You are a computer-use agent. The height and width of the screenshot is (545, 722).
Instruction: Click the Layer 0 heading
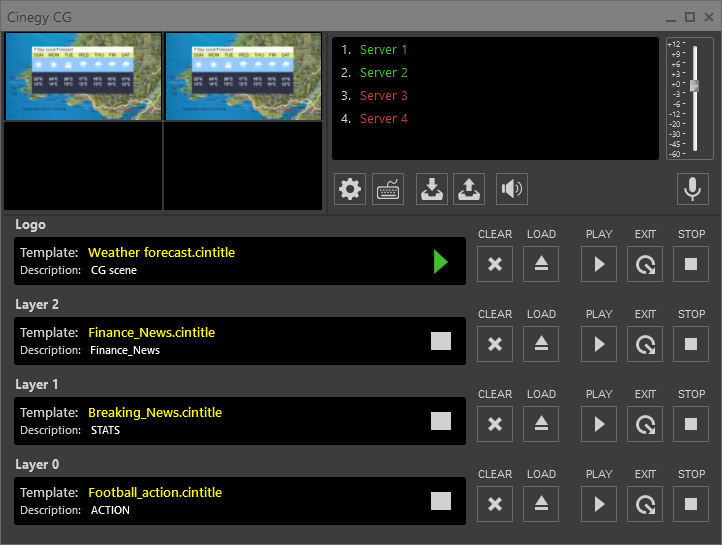pyautogui.click(x=37, y=465)
